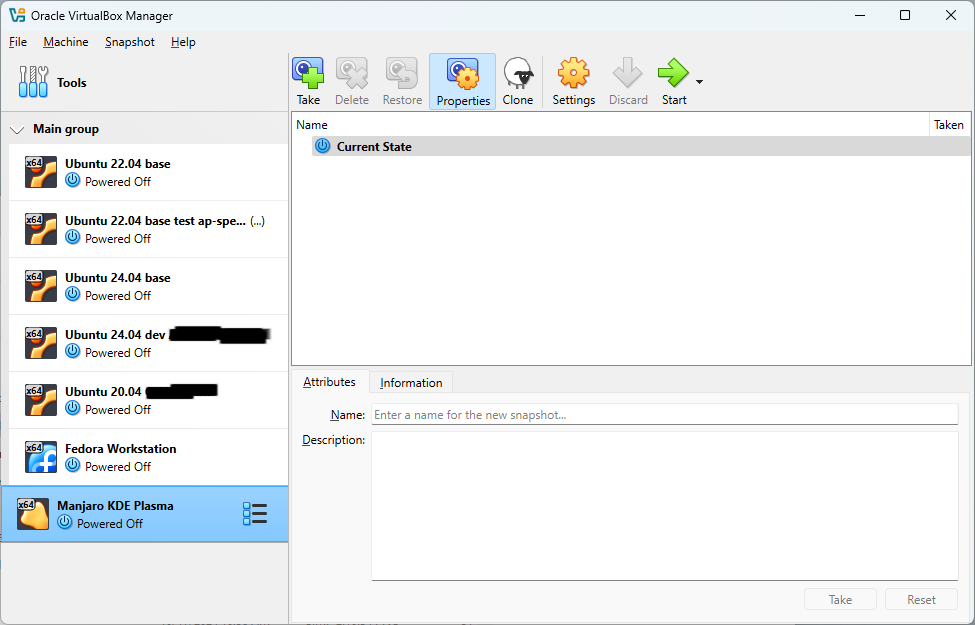This screenshot has width=975, height=625.
Task: Select Ubuntu 22.04 base VM icon
Action: pos(41,172)
